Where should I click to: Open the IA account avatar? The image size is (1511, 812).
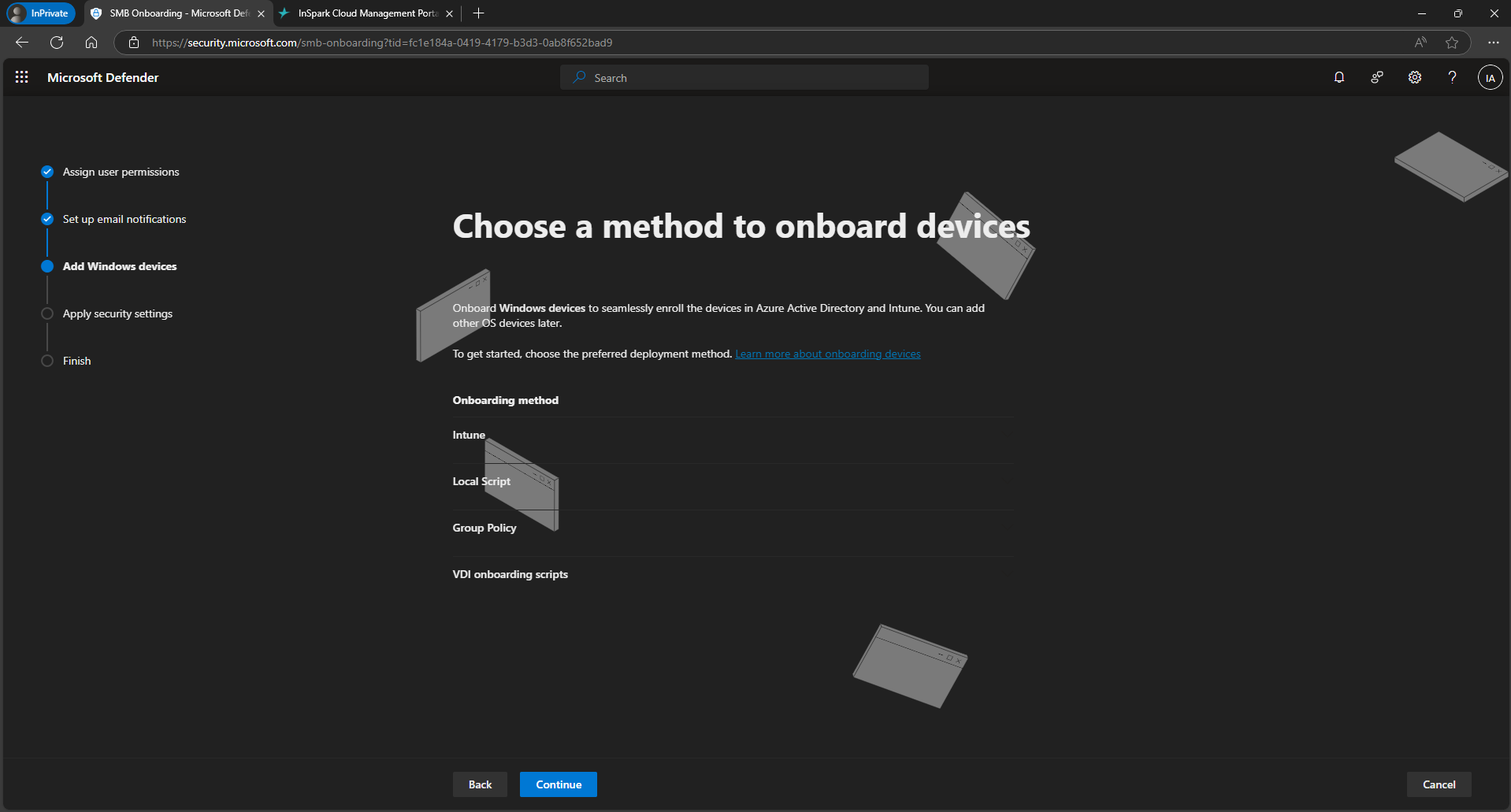[1490, 77]
